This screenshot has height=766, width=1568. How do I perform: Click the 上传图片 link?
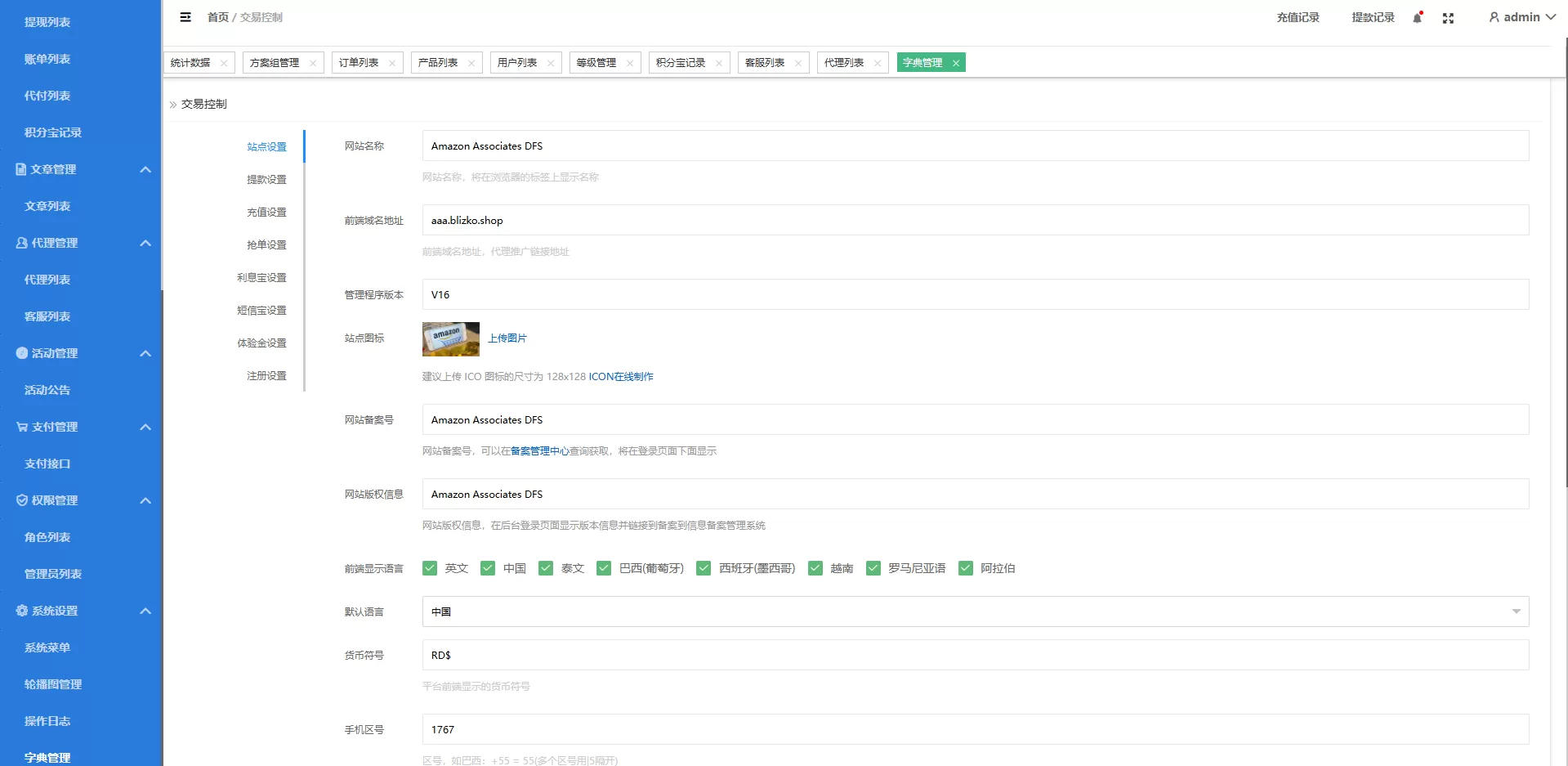(x=507, y=338)
